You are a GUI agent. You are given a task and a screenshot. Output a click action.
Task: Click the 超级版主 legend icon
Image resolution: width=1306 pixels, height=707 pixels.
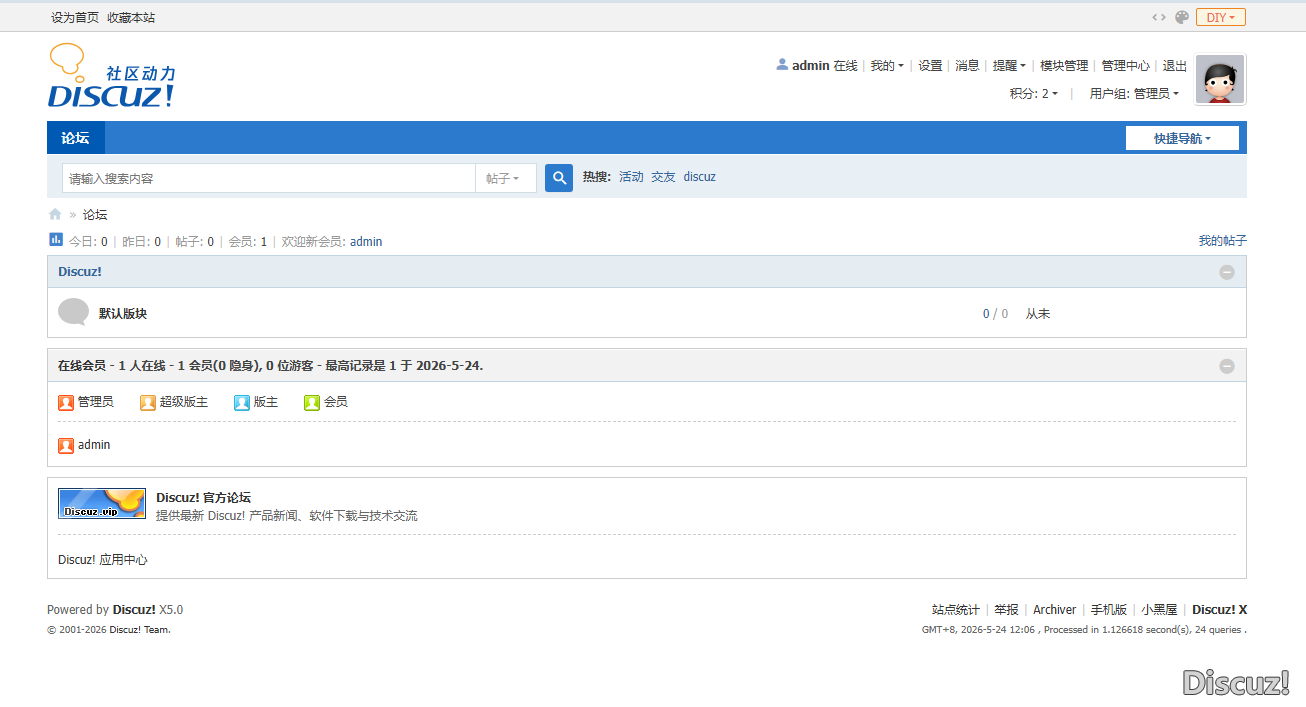[x=148, y=403]
